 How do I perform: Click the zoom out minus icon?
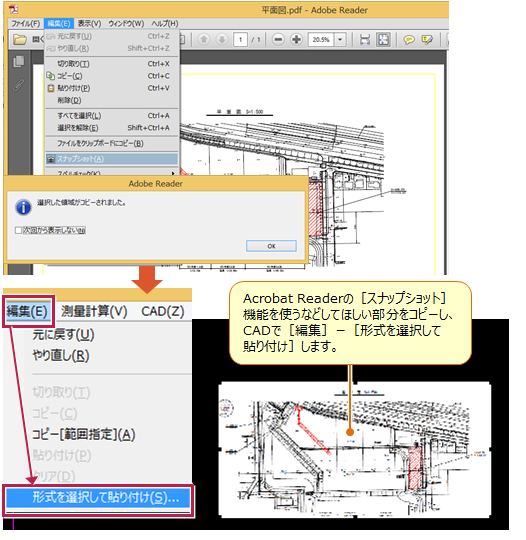278,40
